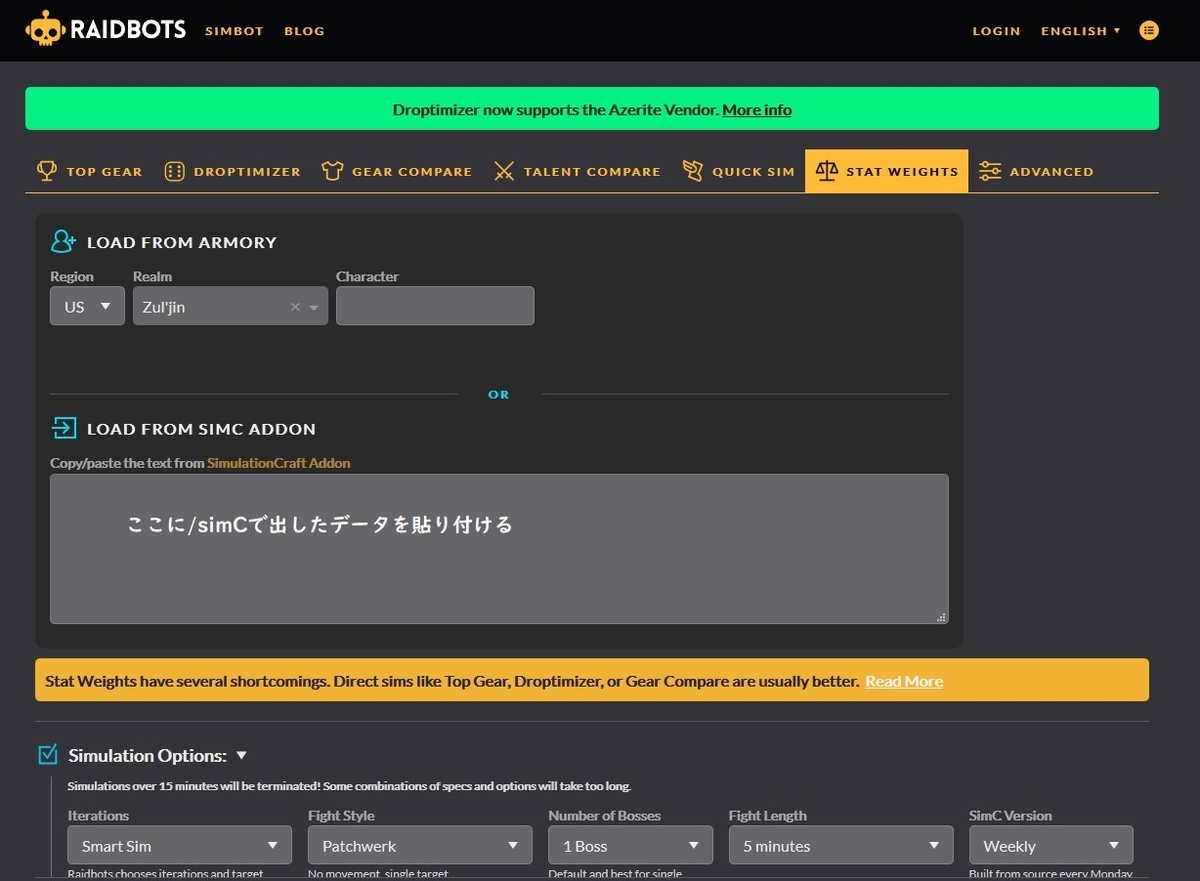Switch to the Gear Compare tab

397,171
